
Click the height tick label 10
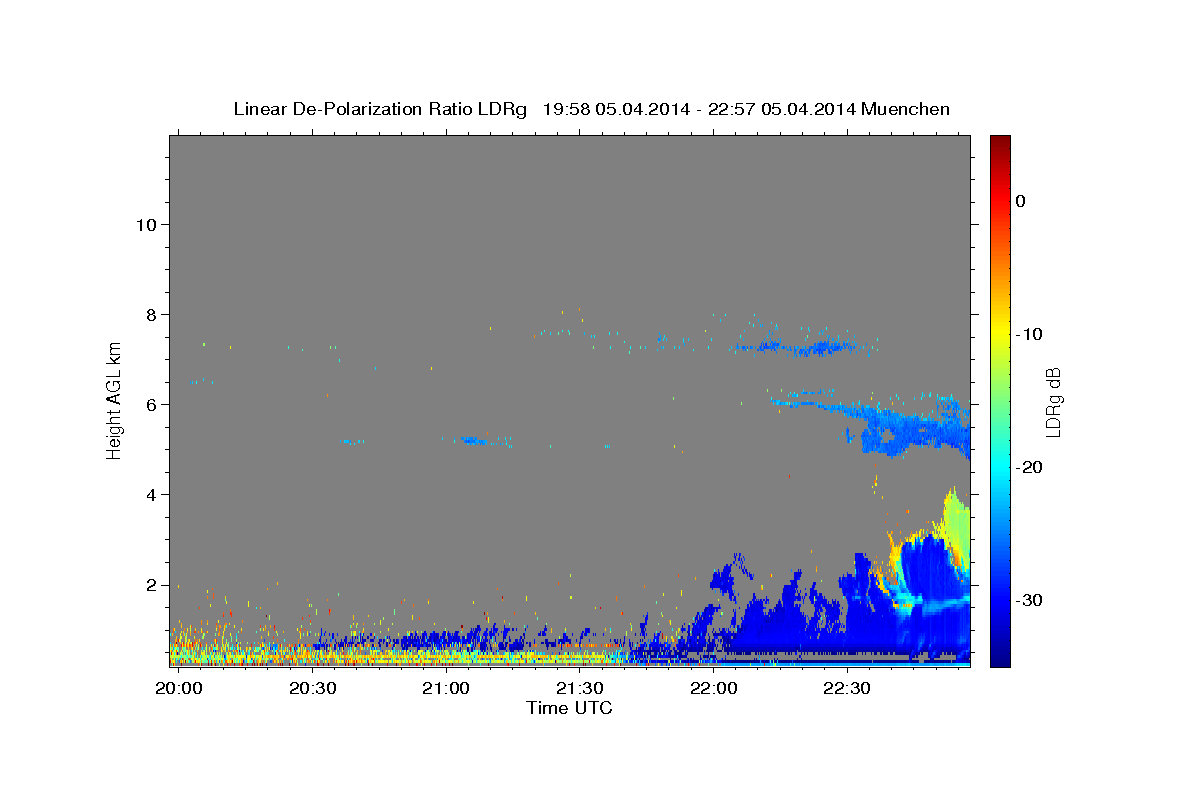pos(145,224)
